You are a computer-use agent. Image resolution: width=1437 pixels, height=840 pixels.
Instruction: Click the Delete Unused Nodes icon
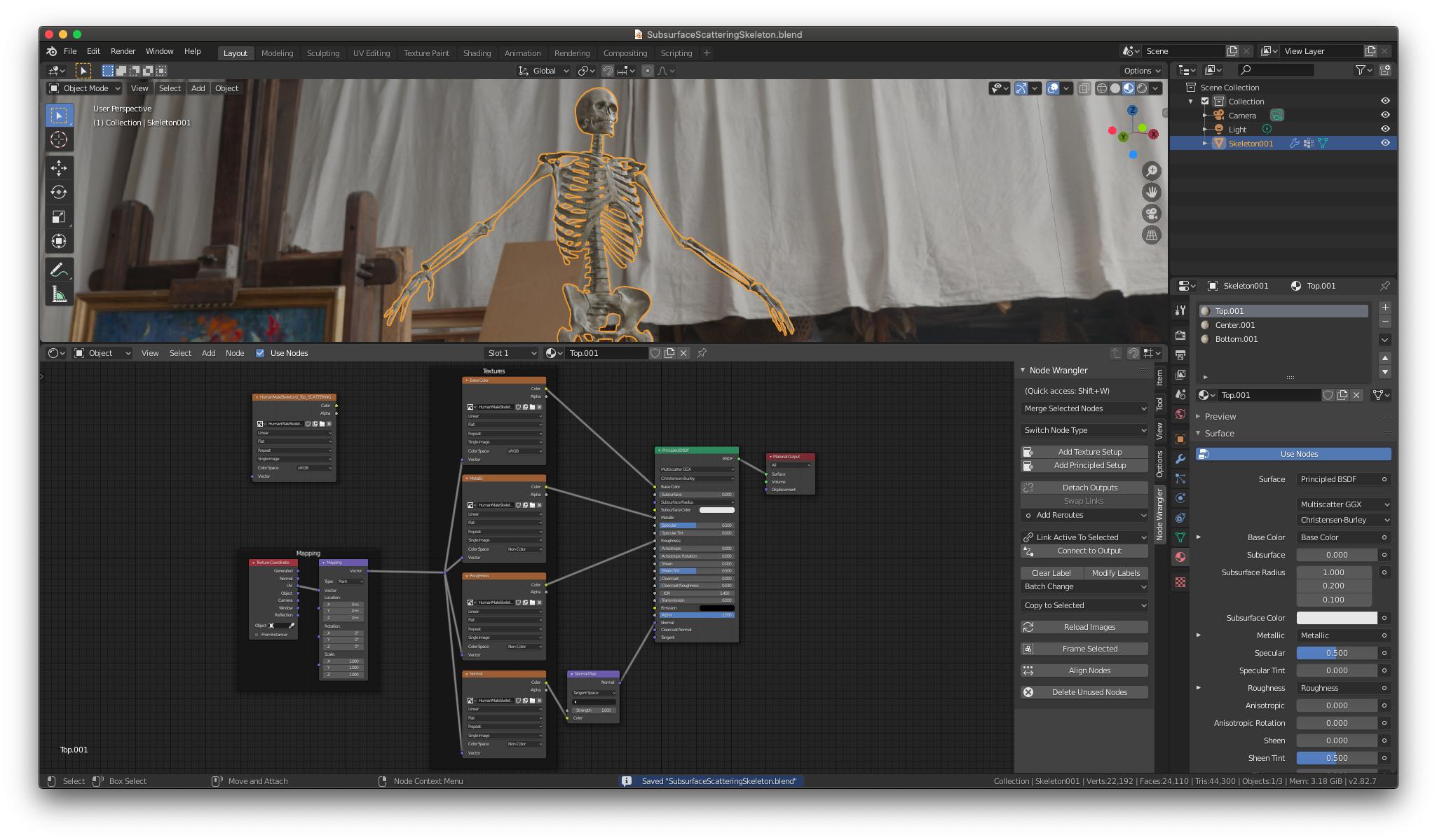1026,691
